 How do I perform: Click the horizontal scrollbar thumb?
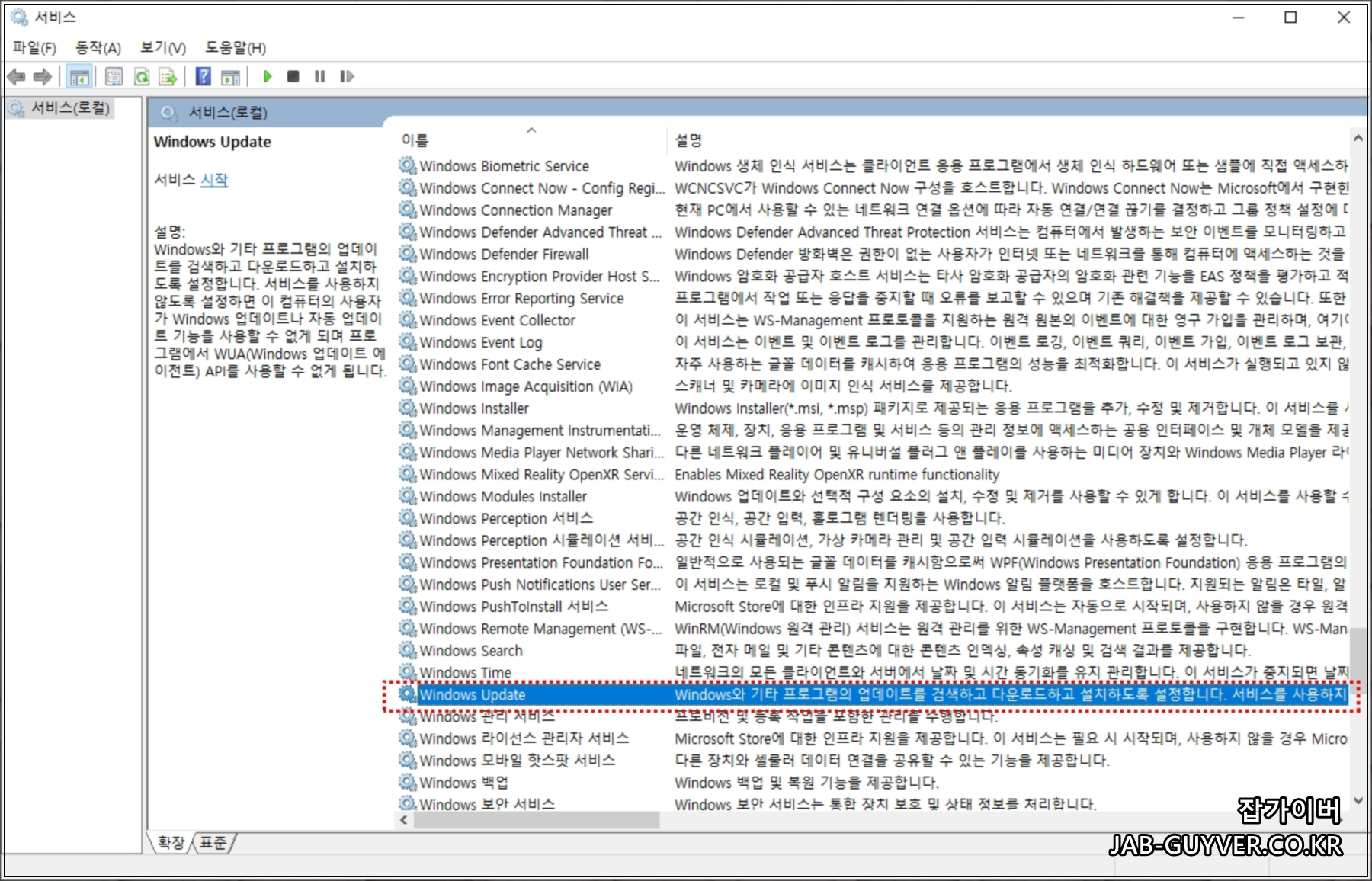click(x=537, y=821)
